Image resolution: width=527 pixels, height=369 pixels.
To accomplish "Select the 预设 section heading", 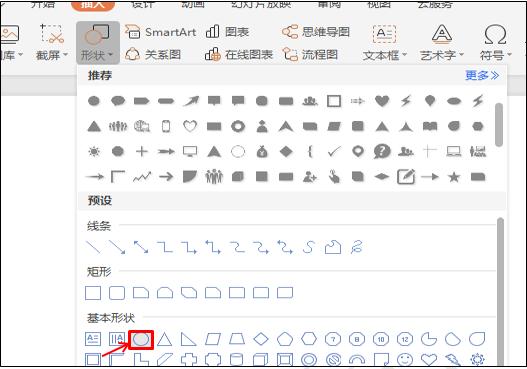I will point(100,201).
